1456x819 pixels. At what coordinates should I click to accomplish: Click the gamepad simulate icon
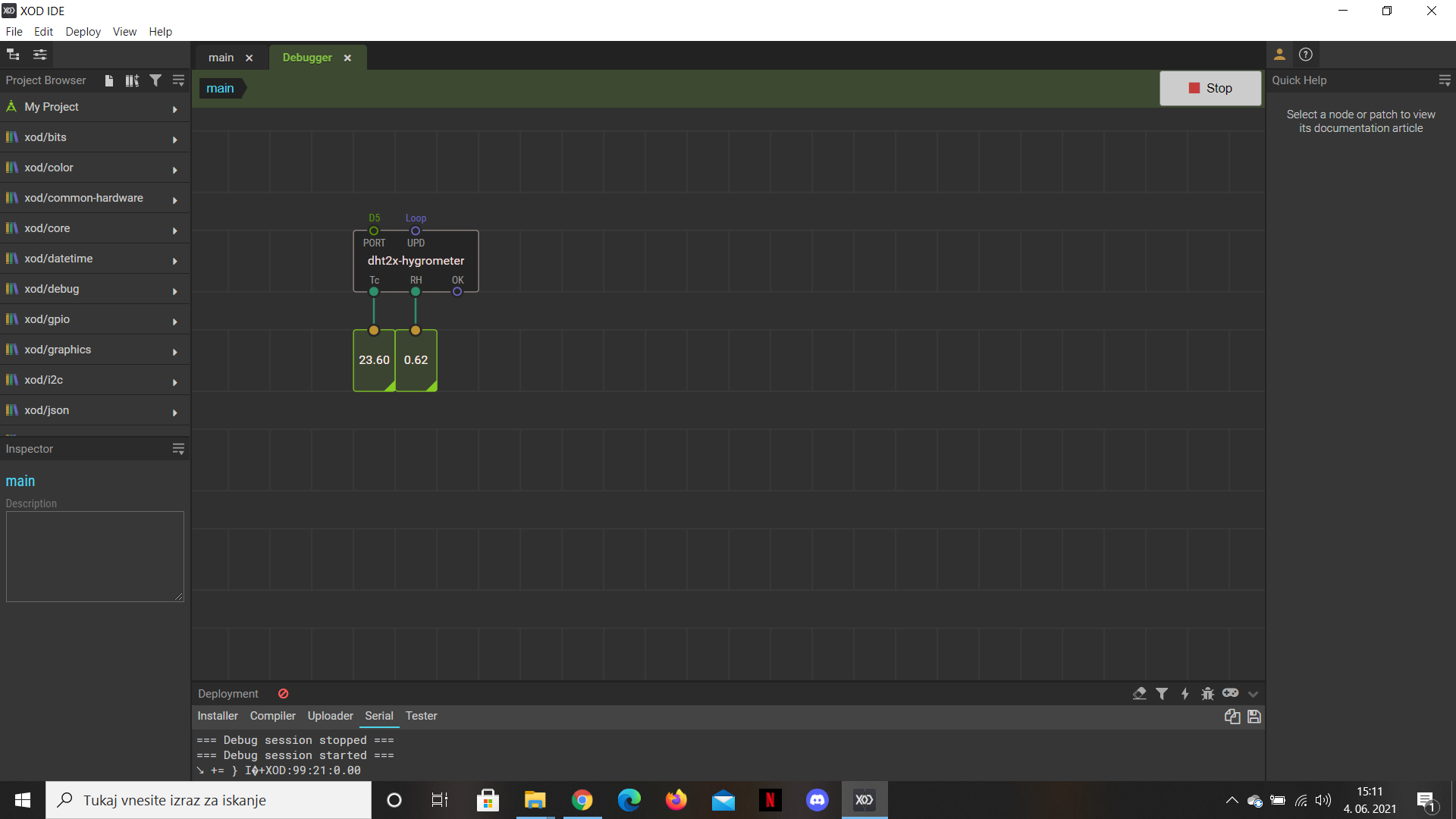1230,693
